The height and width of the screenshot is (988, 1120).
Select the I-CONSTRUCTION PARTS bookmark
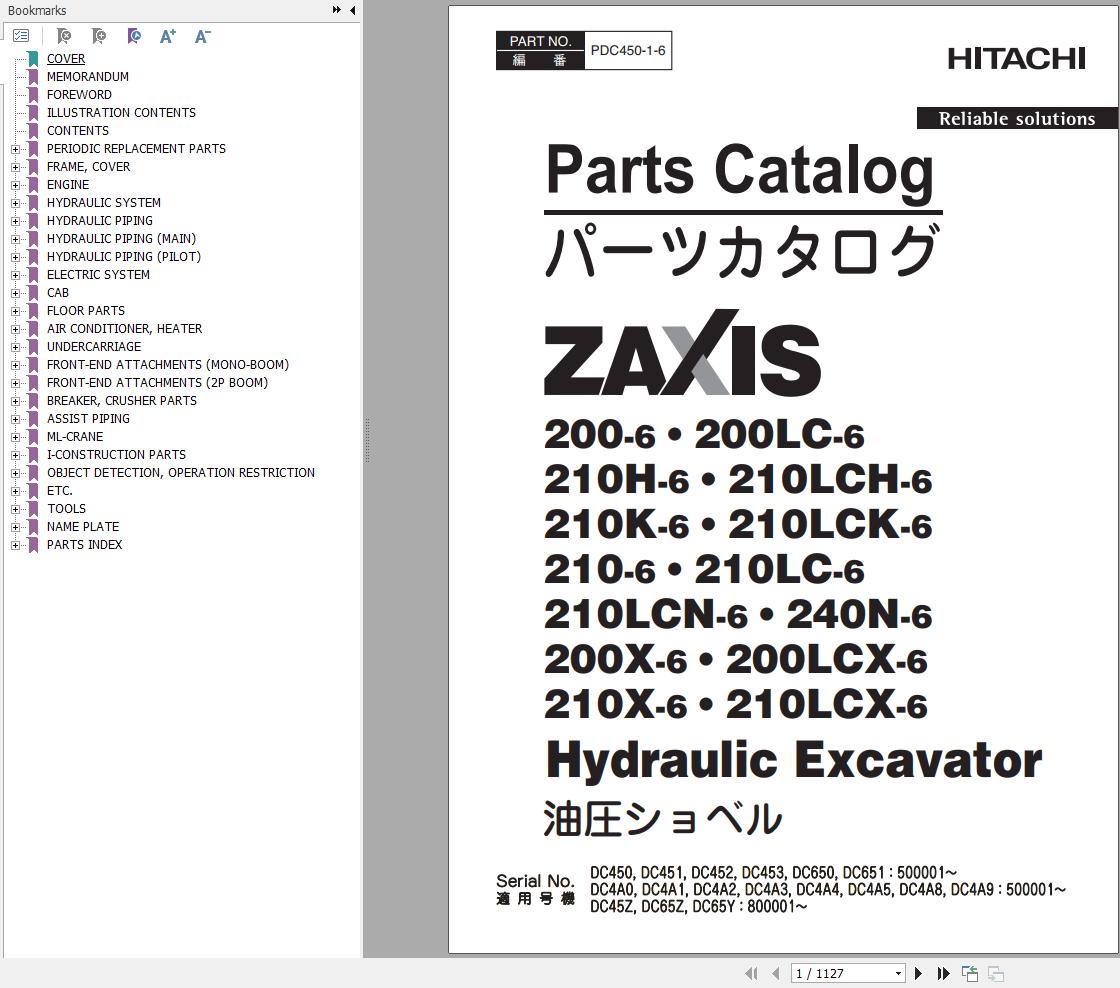click(x=116, y=454)
